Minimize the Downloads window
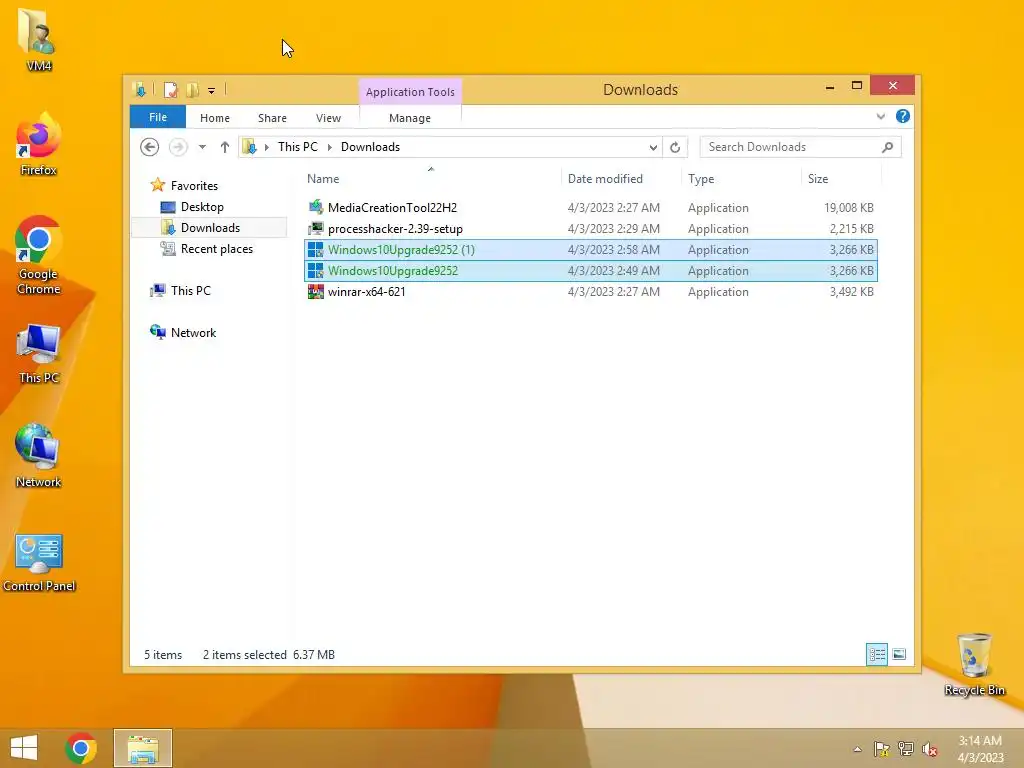This screenshot has height=768, width=1024. tap(829, 87)
